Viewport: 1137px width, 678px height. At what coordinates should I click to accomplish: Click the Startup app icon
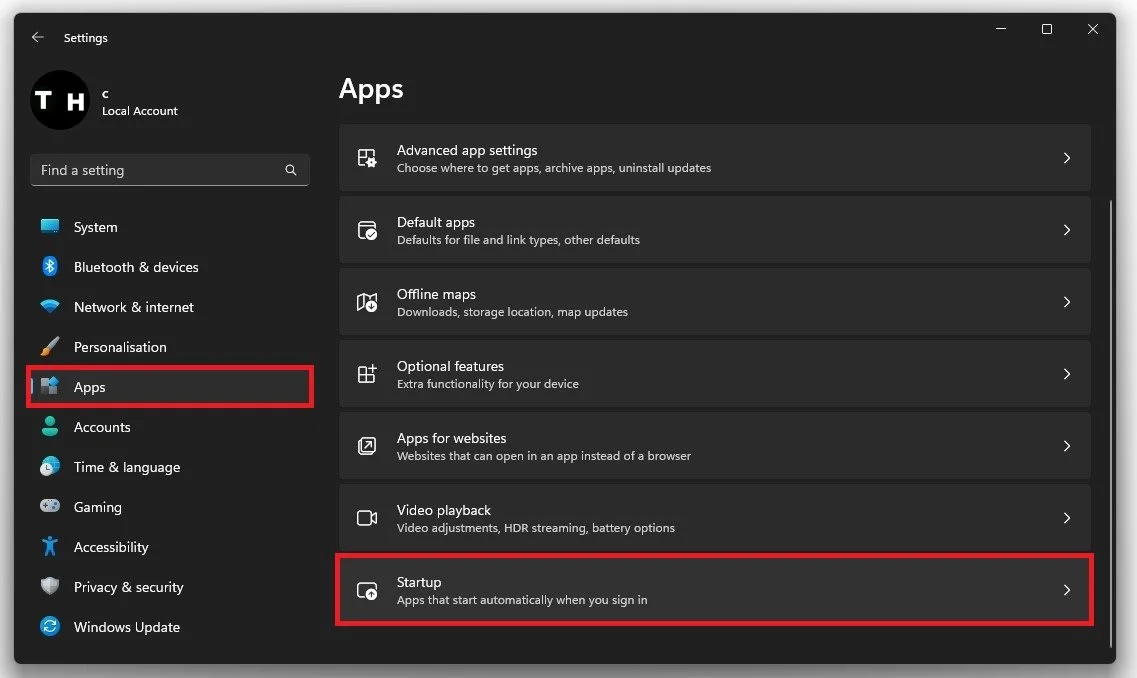coord(367,590)
